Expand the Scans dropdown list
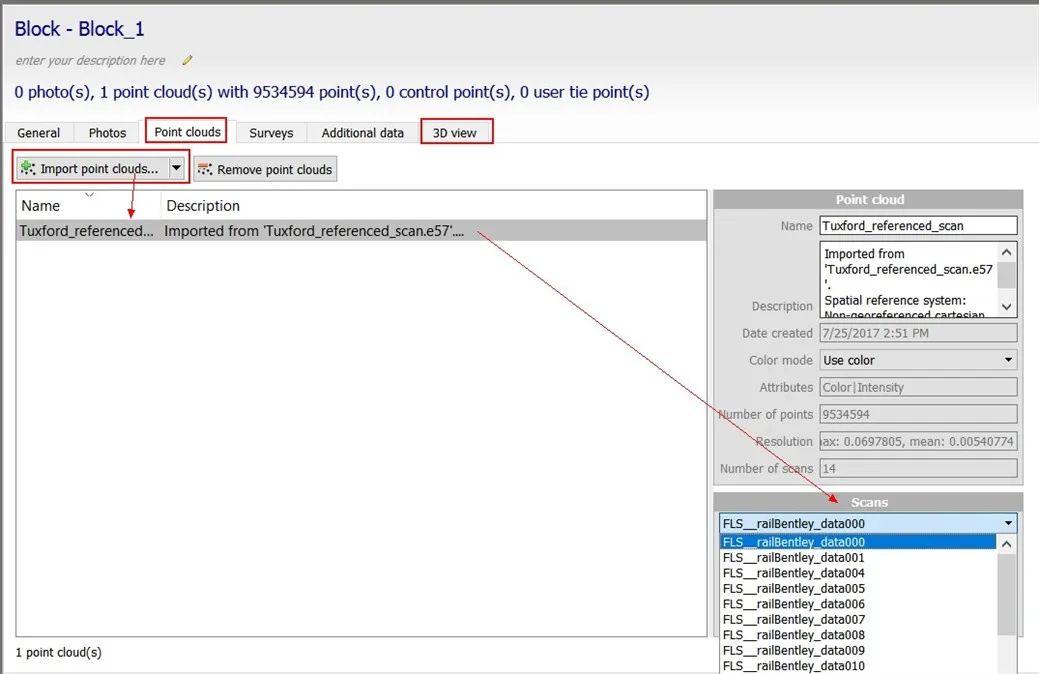Screen dimensions: 1039x674 (1008, 522)
